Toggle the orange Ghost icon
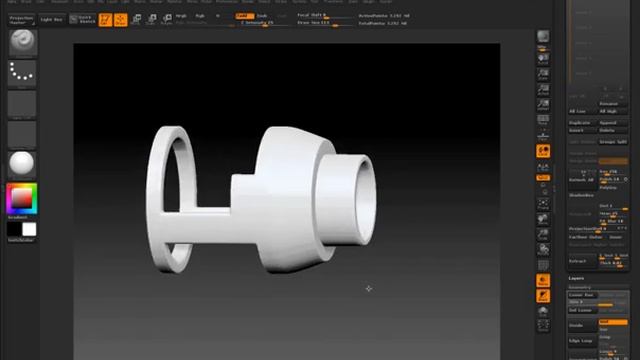This screenshot has height=360, width=640. tap(543, 296)
